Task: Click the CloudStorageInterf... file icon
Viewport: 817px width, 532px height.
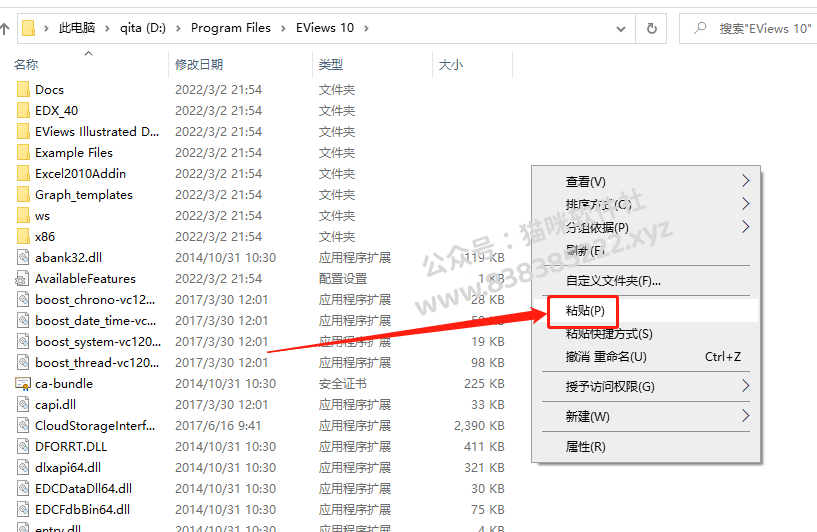Action: pos(23,426)
